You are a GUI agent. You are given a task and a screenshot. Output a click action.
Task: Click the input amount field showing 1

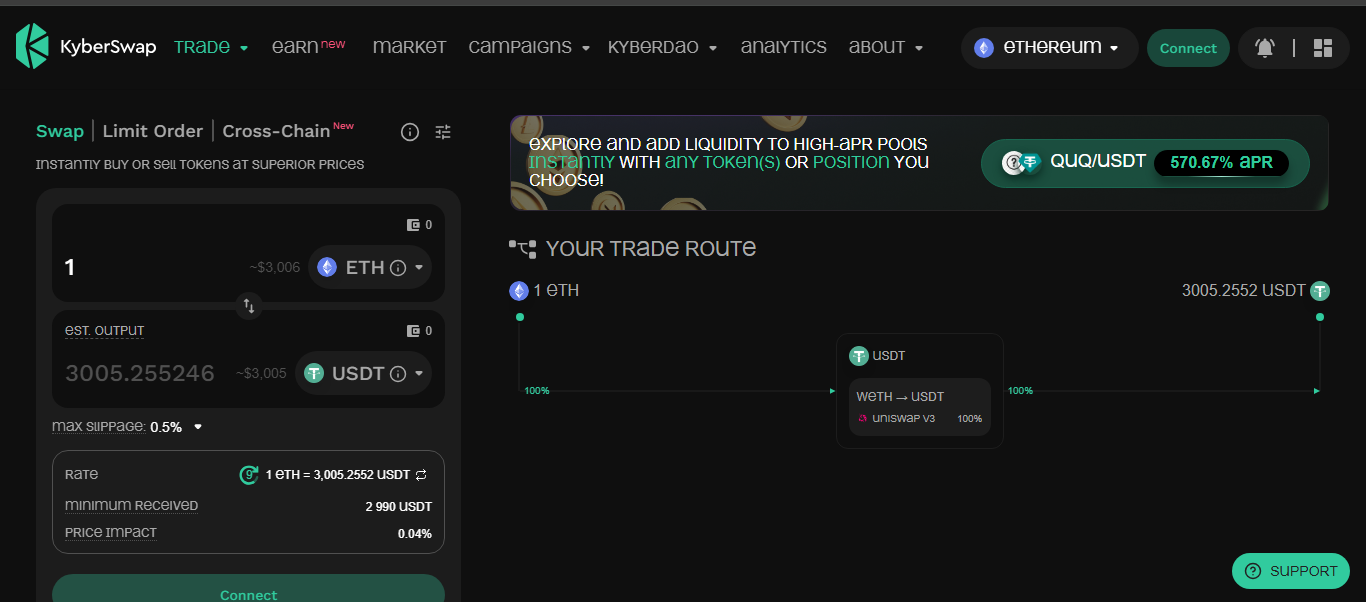click(x=150, y=267)
